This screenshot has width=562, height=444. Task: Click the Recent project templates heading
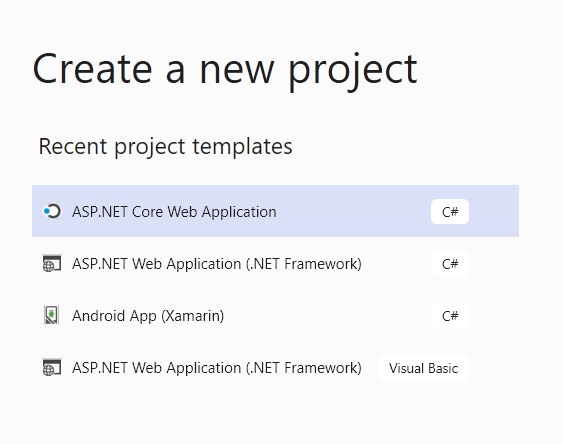(166, 147)
